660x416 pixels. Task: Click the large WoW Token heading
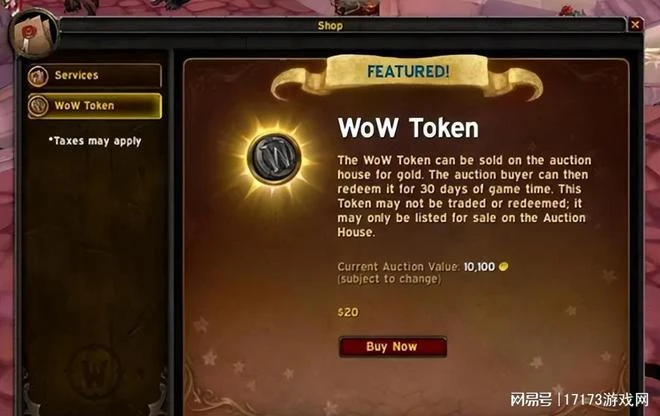pyautogui.click(x=408, y=128)
